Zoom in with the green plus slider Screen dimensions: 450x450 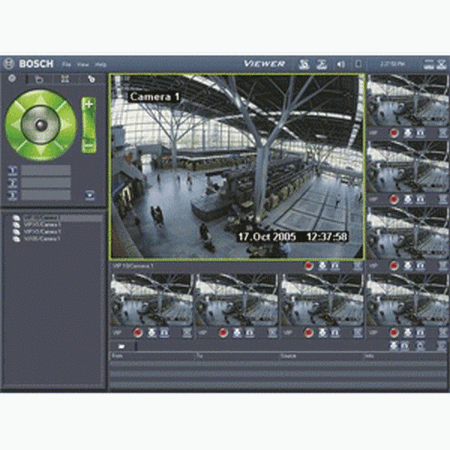click(89, 104)
